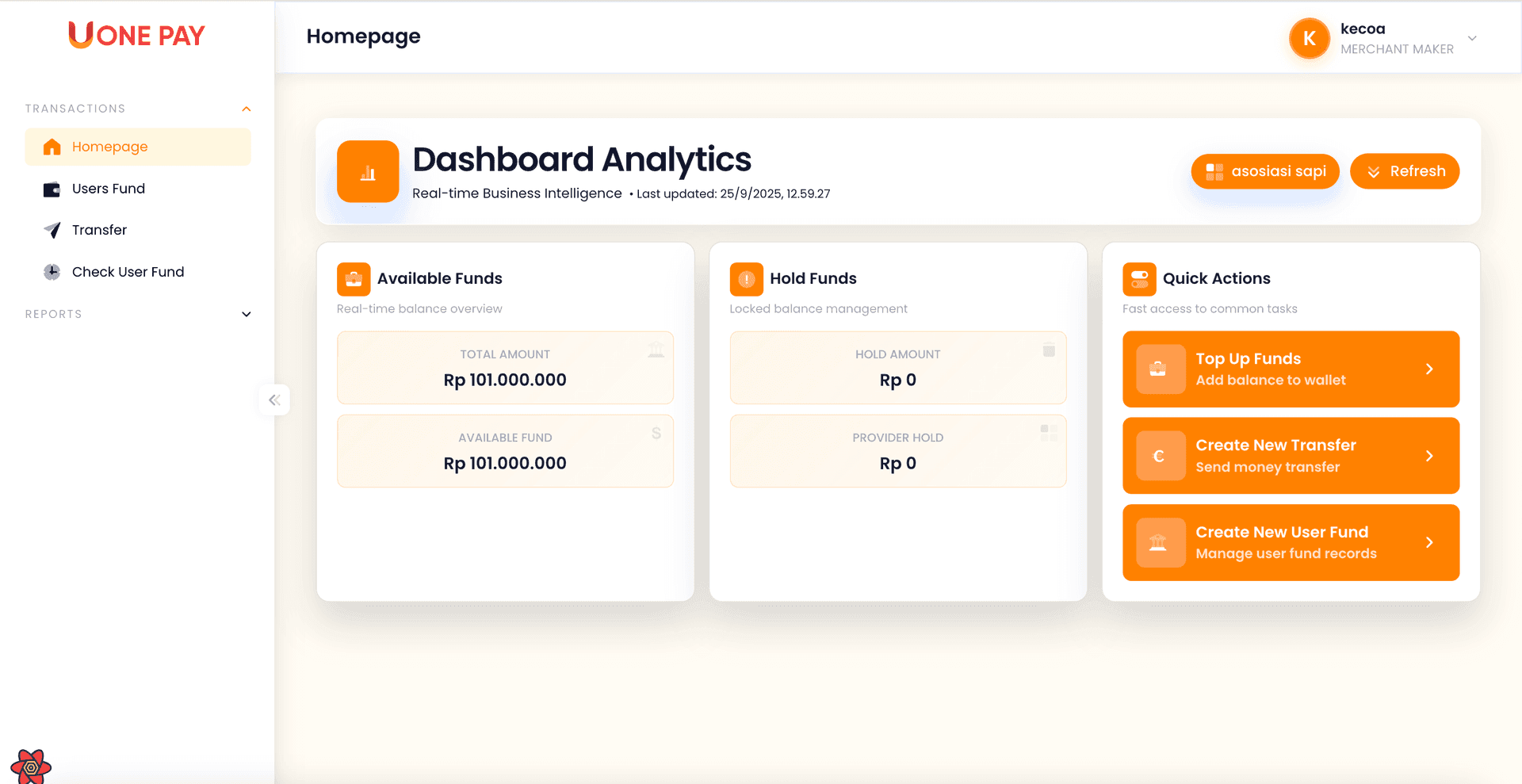1522x784 pixels.
Task: Open the Top Up Funds quick action
Action: [x=1290, y=369]
